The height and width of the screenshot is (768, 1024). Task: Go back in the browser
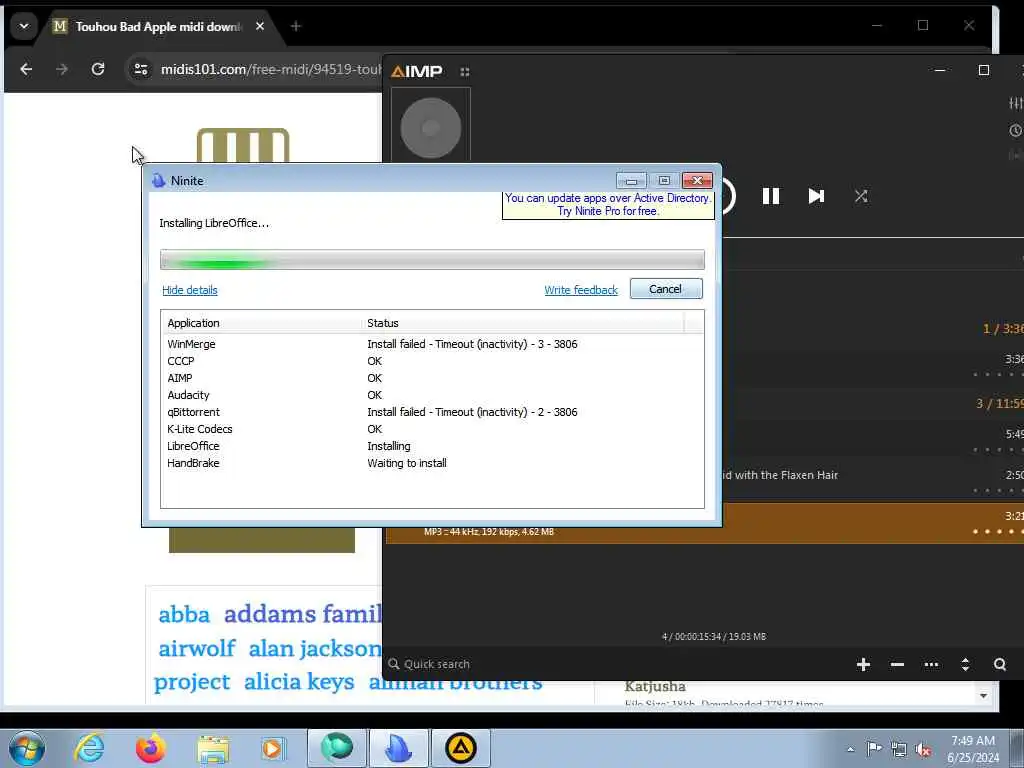pyautogui.click(x=26, y=69)
